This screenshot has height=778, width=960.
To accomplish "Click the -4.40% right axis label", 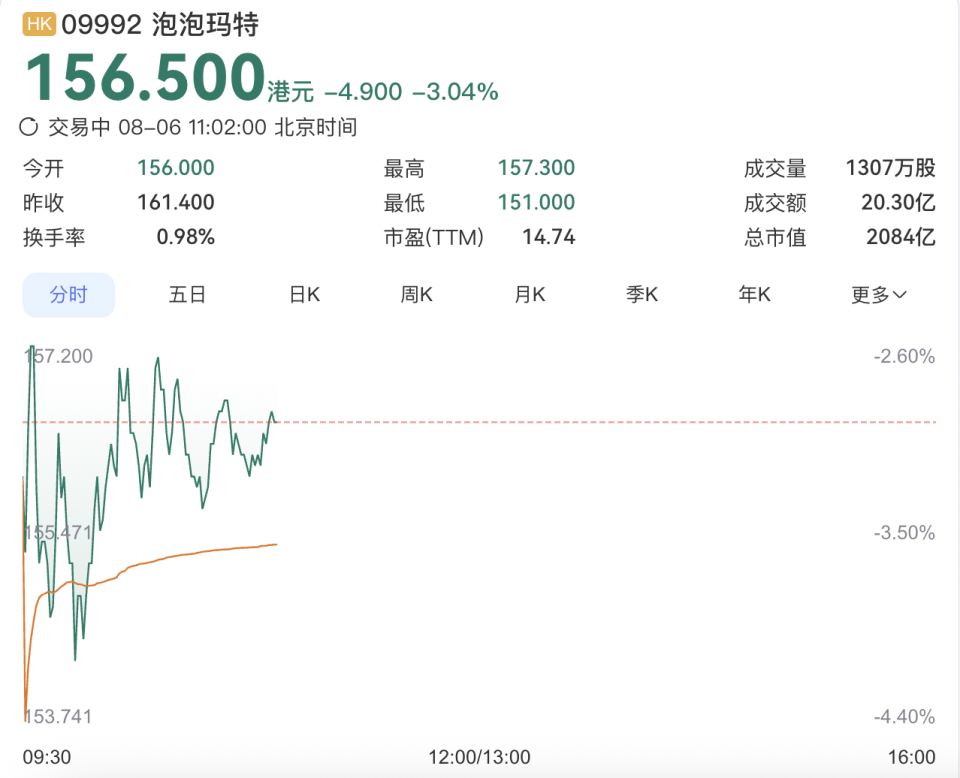I will tap(904, 716).
